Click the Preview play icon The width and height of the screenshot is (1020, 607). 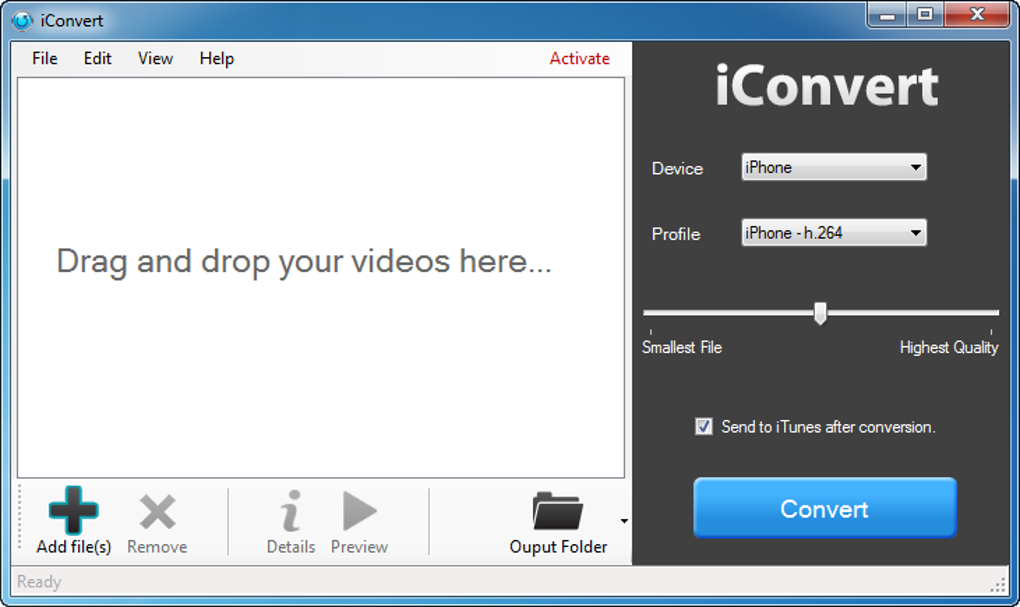click(x=359, y=511)
